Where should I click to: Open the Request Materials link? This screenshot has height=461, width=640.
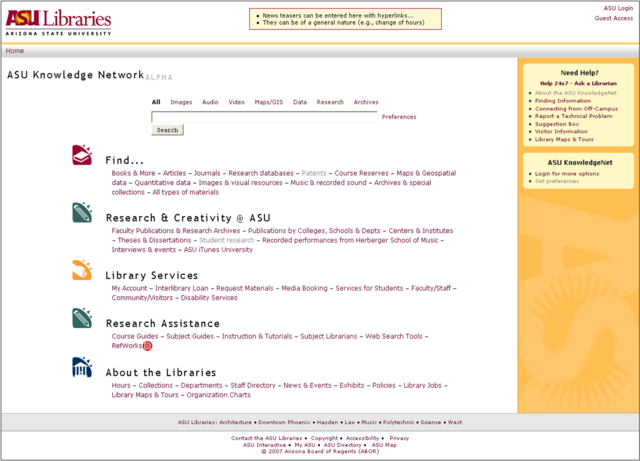click(x=244, y=288)
